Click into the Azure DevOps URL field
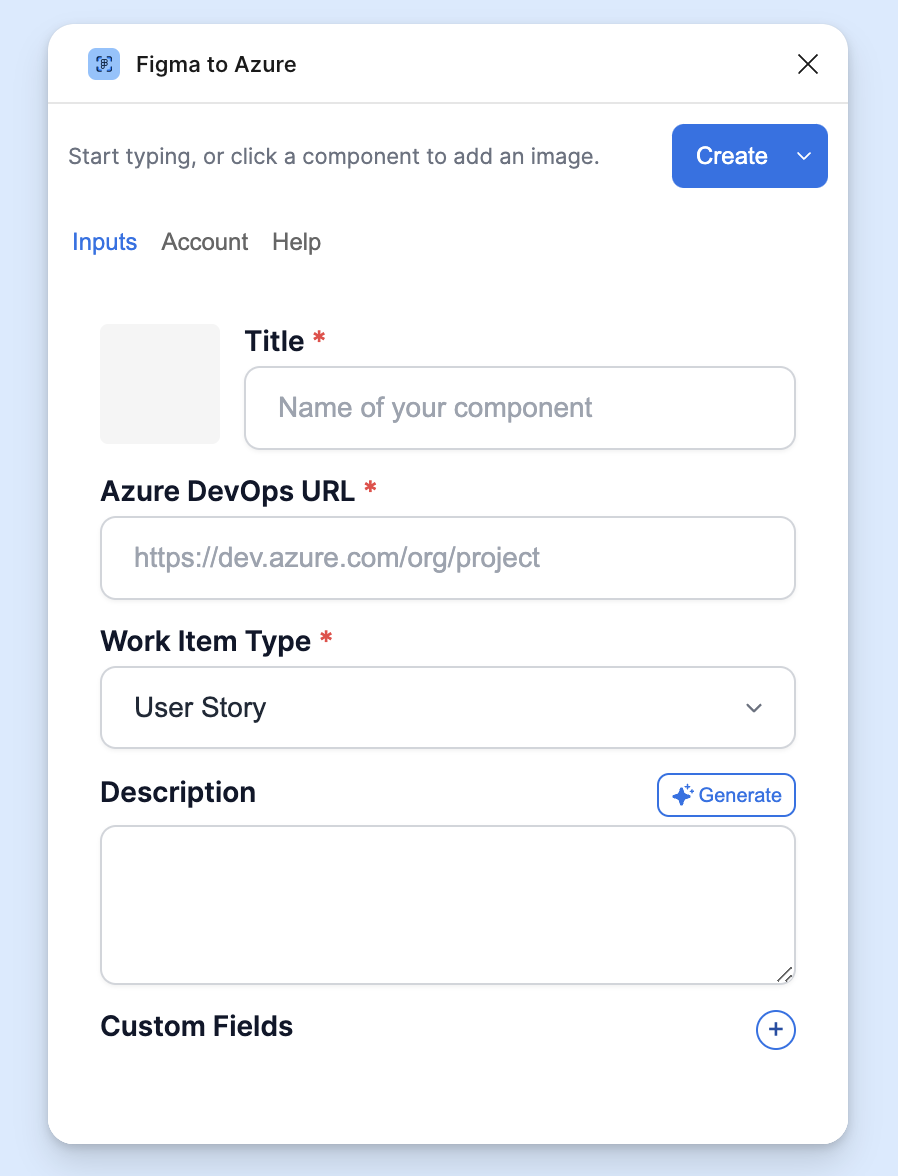 point(448,558)
